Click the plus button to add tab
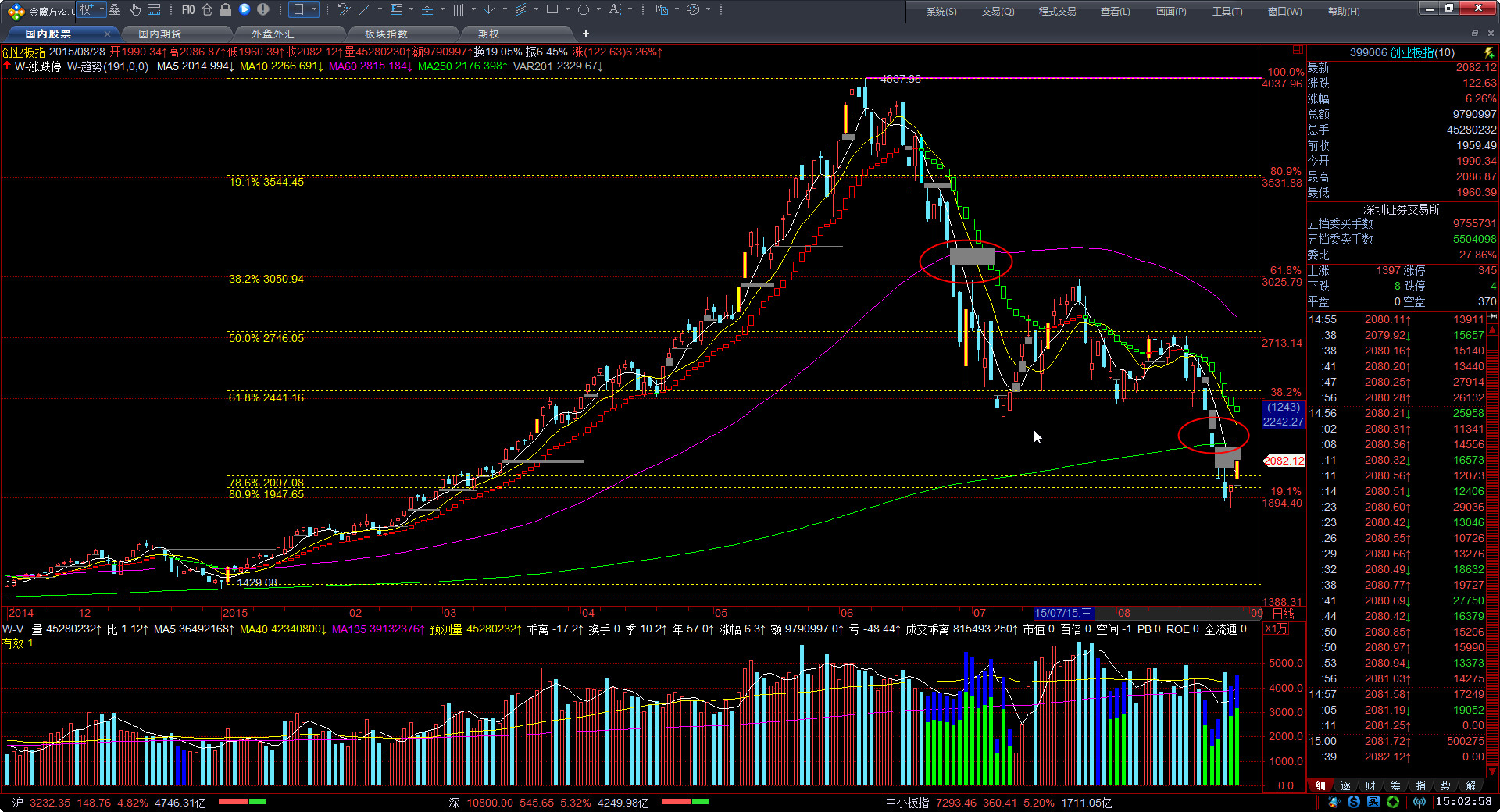This screenshot has width=1500, height=812. (586, 34)
